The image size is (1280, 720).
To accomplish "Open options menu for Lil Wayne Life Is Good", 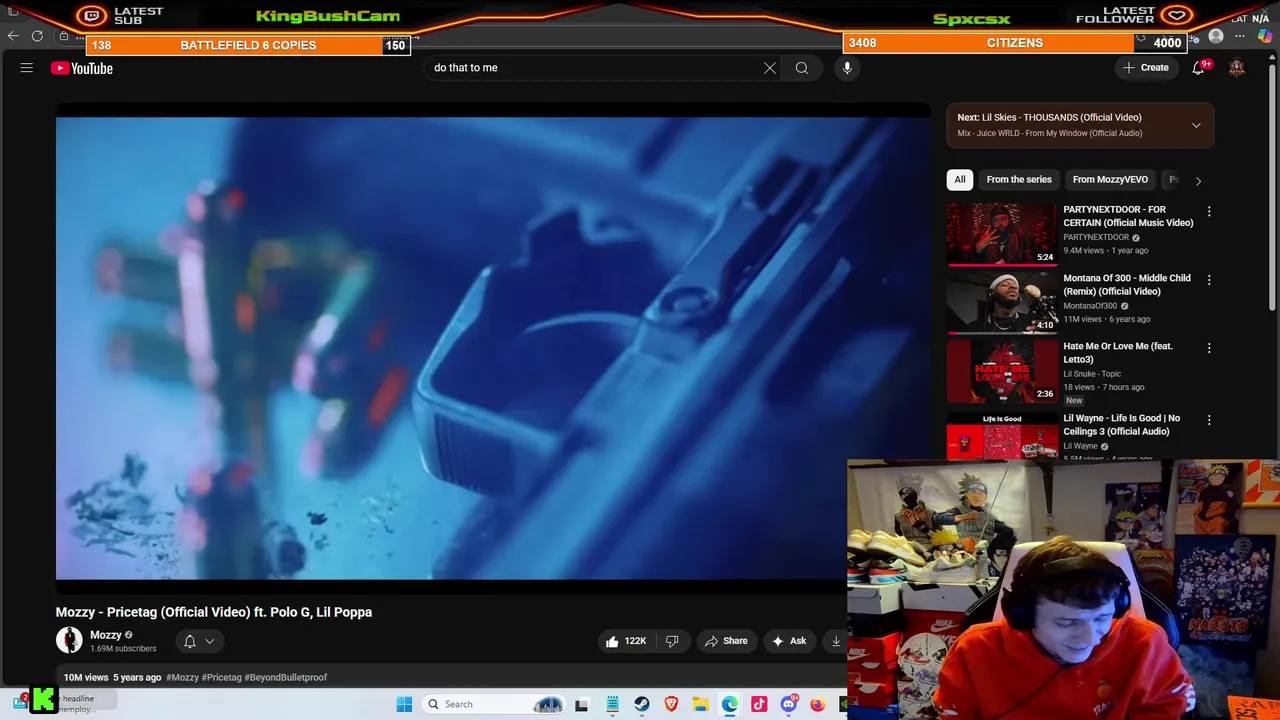I will (1209, 420).
